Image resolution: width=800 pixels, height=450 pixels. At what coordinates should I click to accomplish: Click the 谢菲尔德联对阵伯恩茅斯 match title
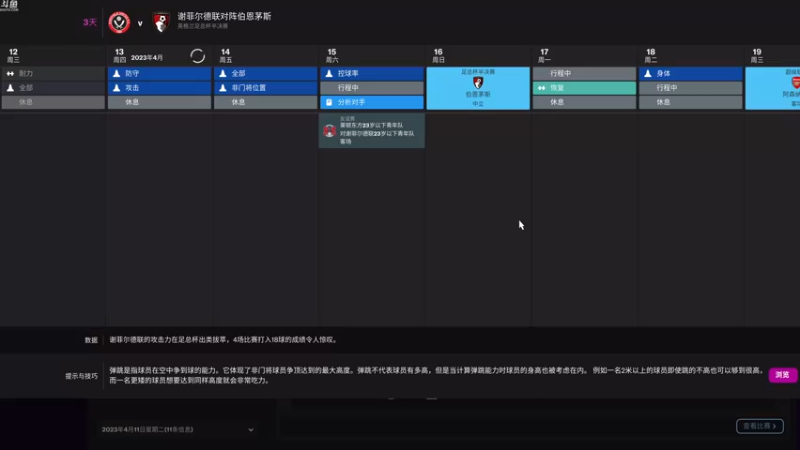[x=224, y=16]
